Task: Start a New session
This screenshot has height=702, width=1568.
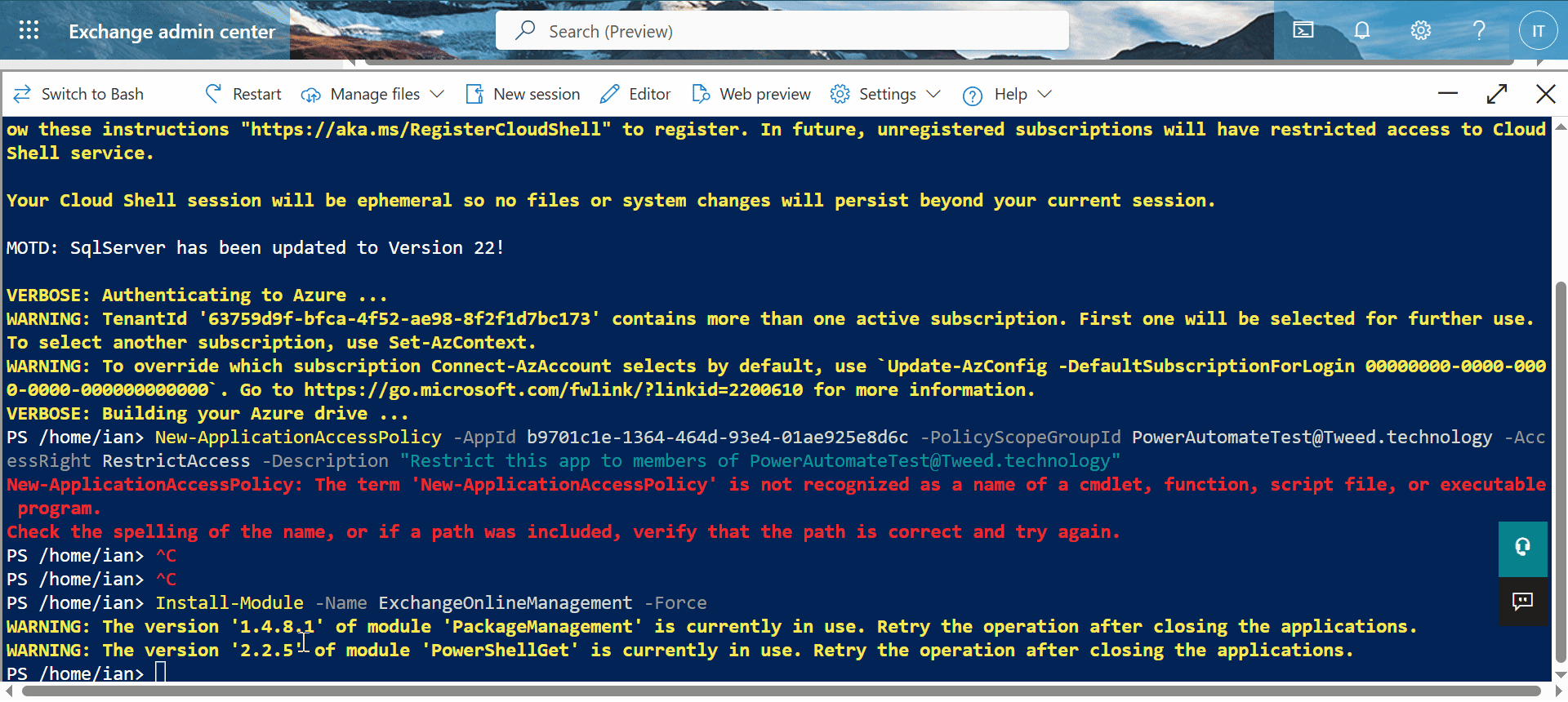Action: [x=523, y=94]
